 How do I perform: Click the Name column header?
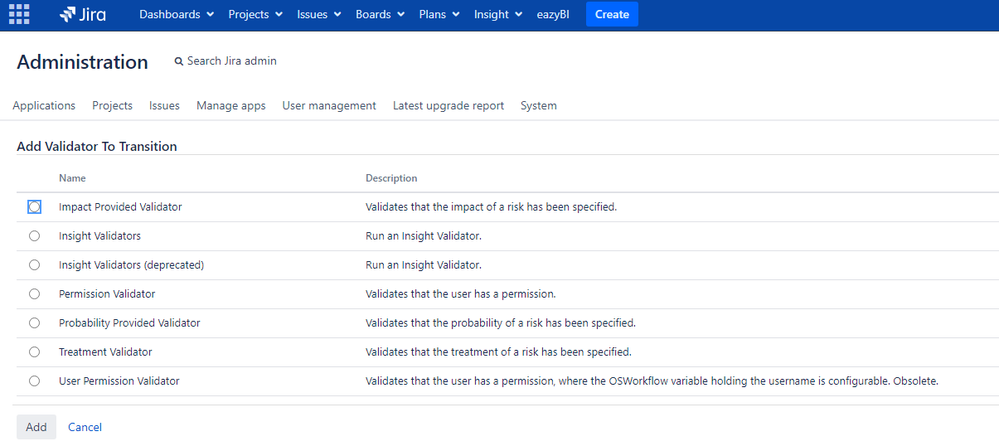pos(72,178)
